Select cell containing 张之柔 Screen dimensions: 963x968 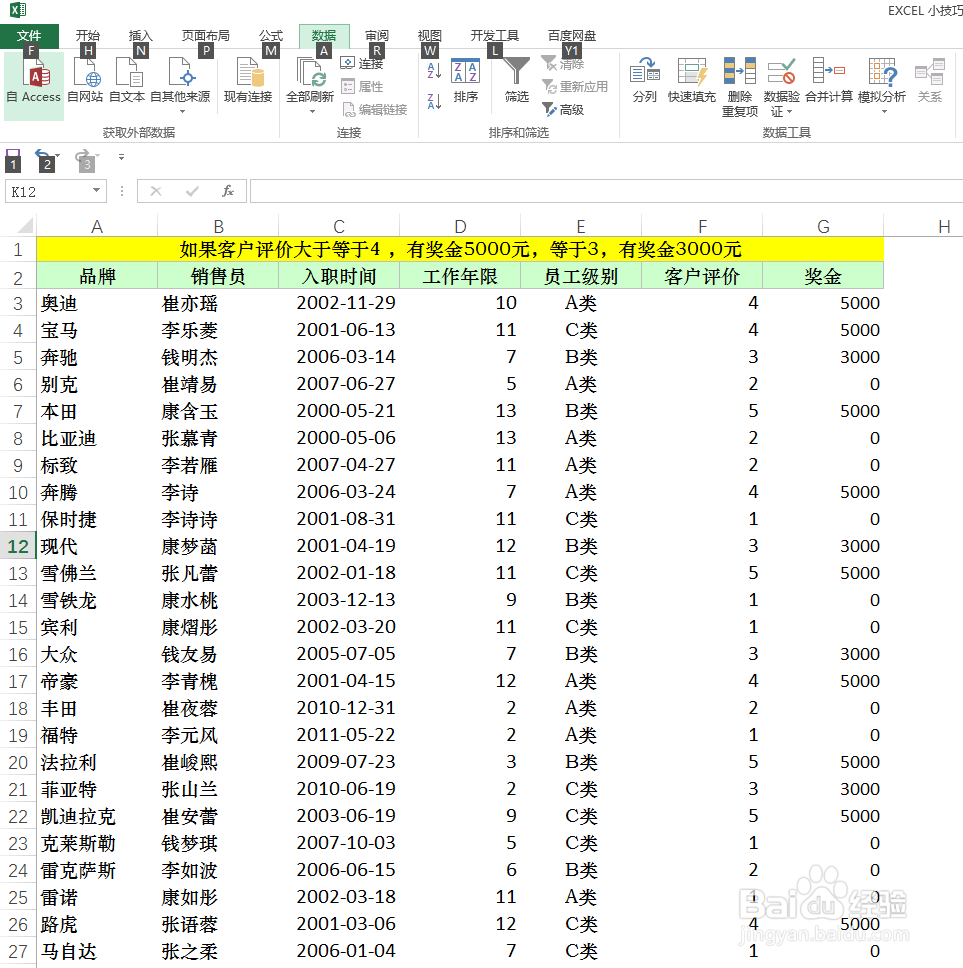tap(218, 951)
